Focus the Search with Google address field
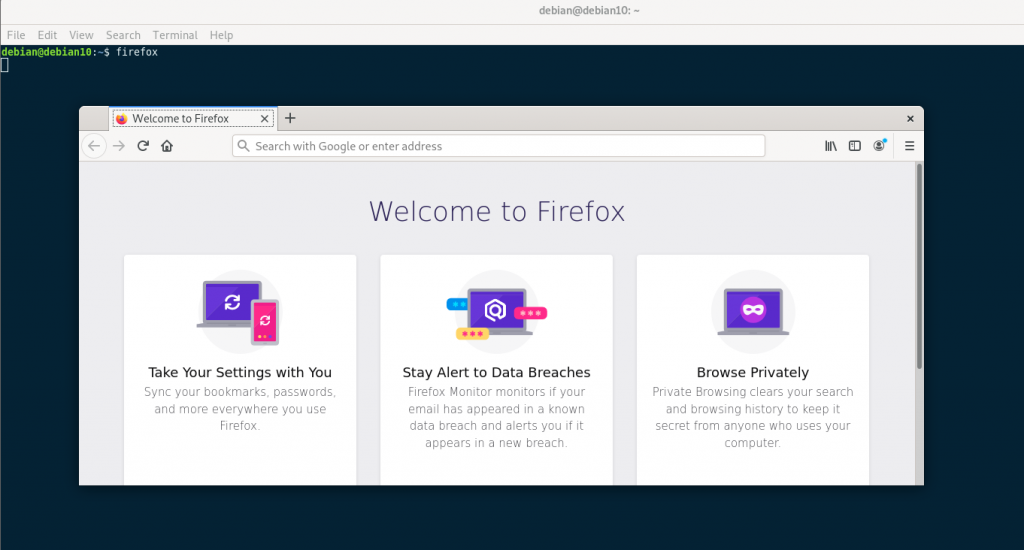Image resolution: width=1024 pixels, height=550 pixels. (x=498, y=146)
